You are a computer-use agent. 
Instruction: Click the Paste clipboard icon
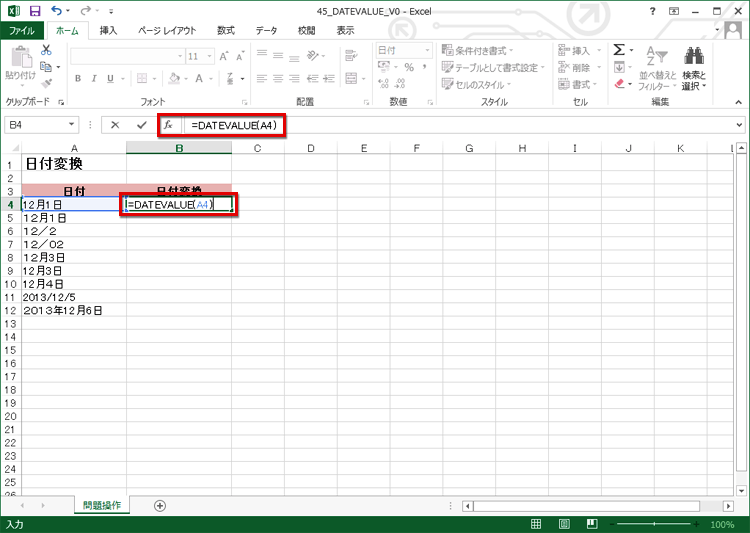[x=21, y=57]
